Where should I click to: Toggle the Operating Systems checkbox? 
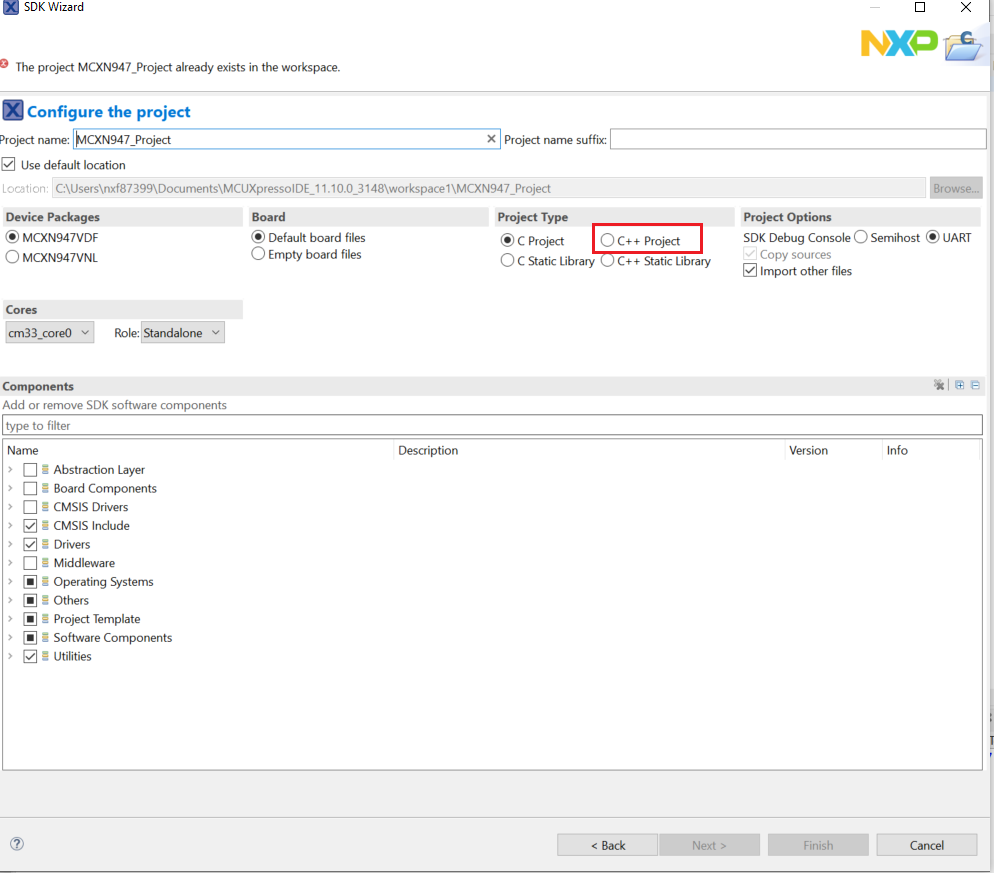[30, 581]
